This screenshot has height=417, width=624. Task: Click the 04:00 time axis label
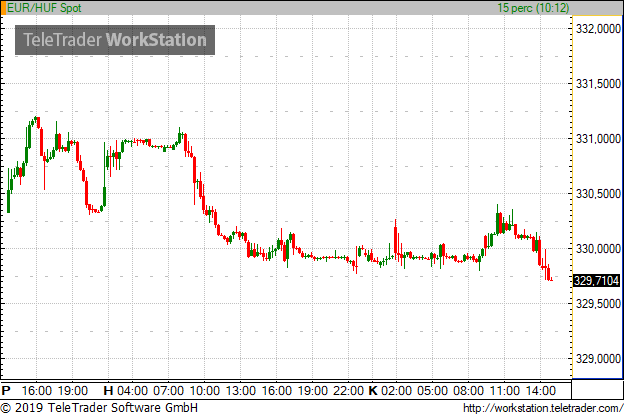(x=133, y=391)
